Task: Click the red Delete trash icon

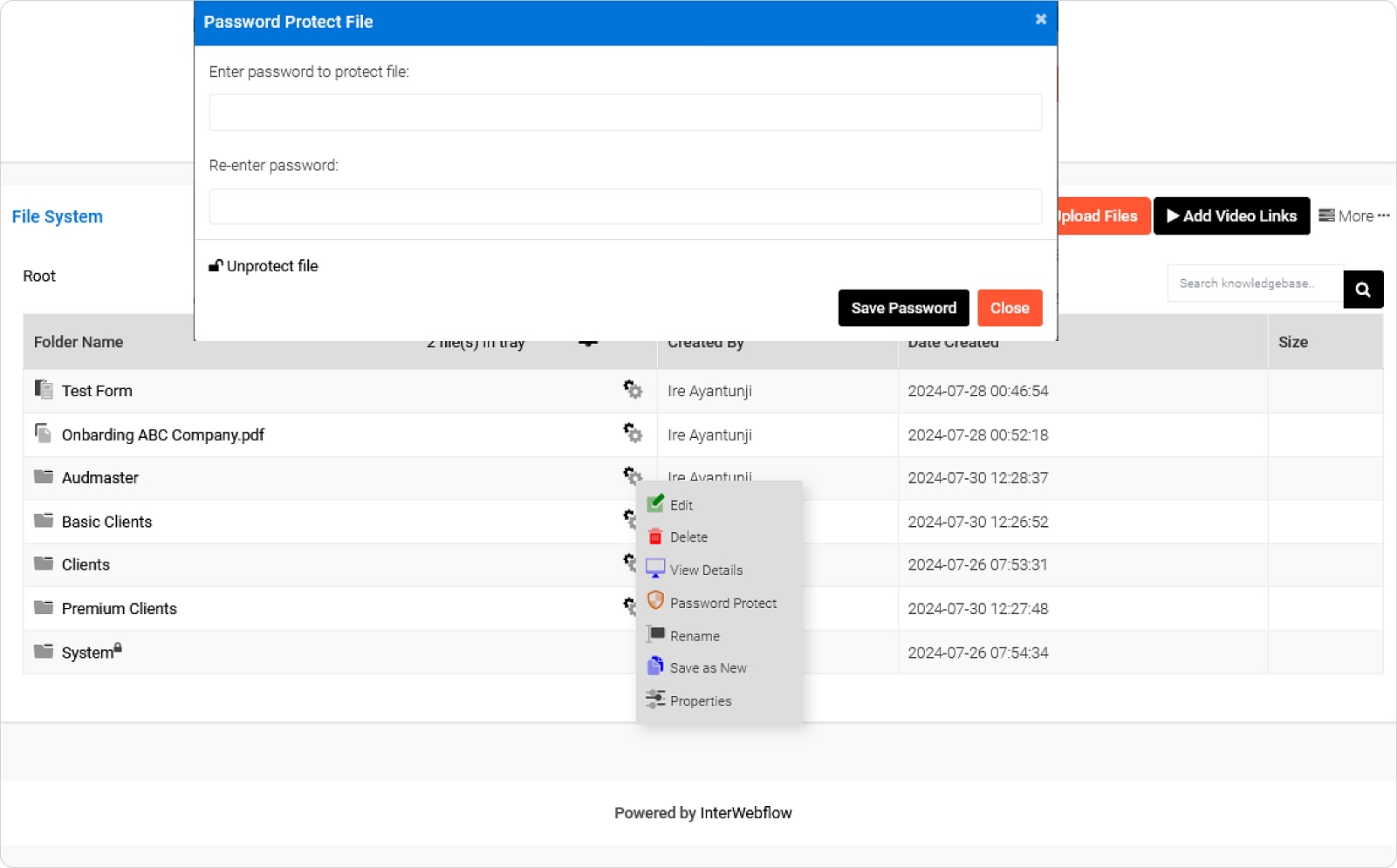Action: (x=655, y=536)
